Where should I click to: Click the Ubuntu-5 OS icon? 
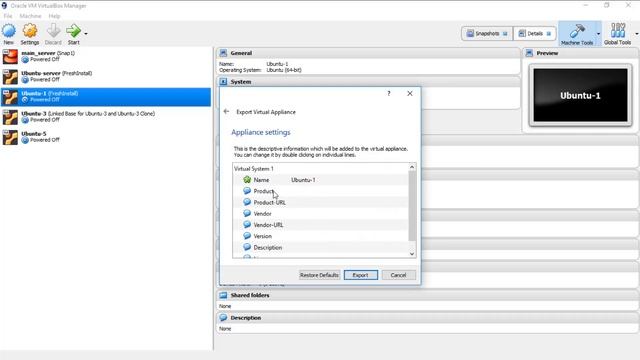tap(10, 137)
